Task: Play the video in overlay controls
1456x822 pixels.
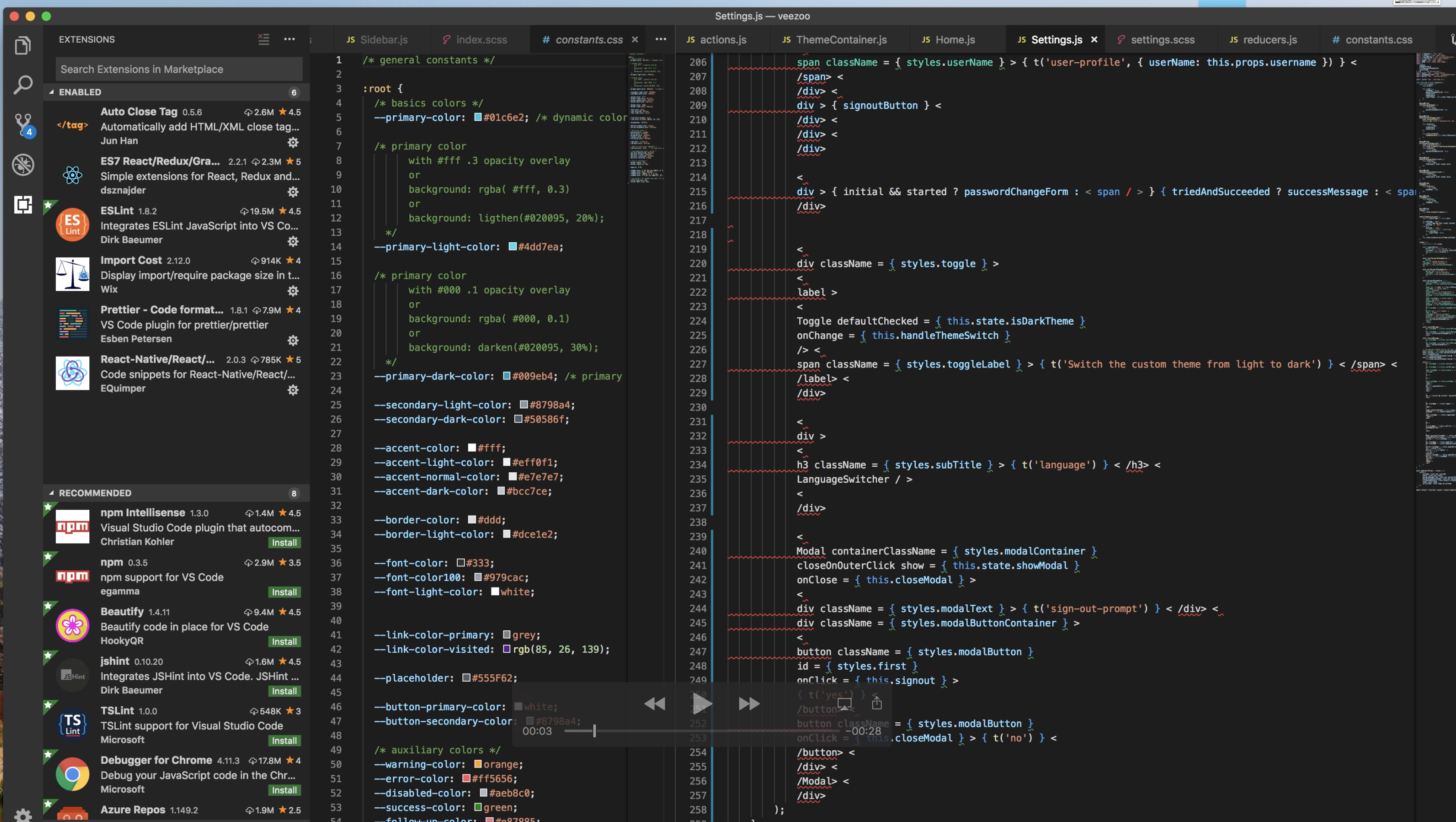Action: pyautogui.click(x=702, y=703)
